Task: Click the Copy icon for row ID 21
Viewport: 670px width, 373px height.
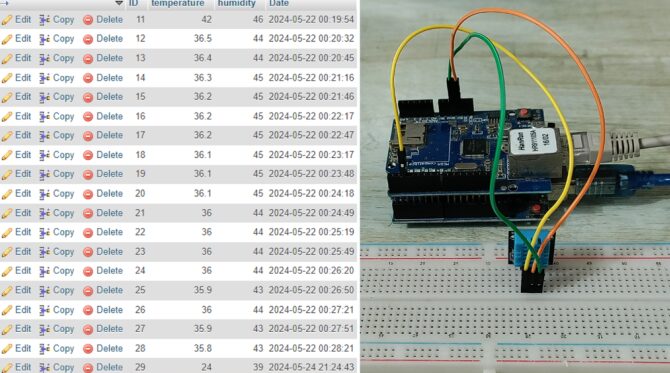Action: [44, 213]
